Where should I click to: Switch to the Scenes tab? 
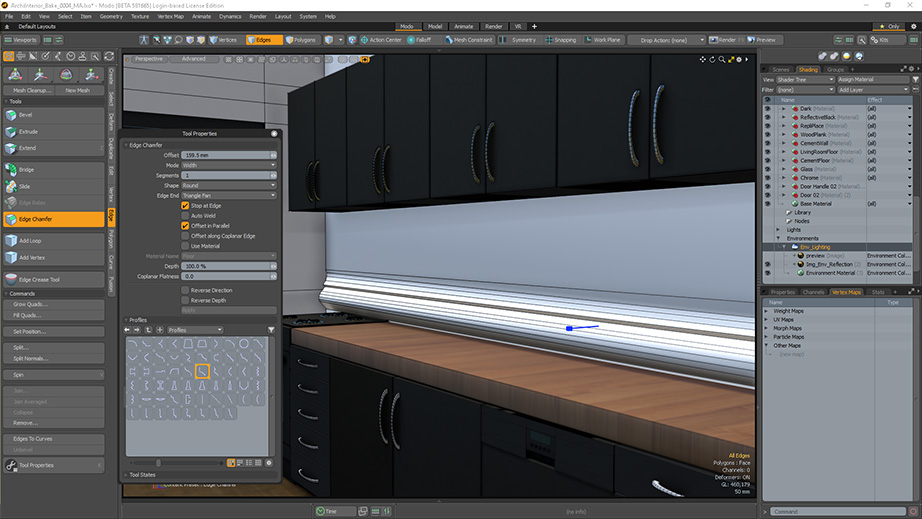pos(781,70)
